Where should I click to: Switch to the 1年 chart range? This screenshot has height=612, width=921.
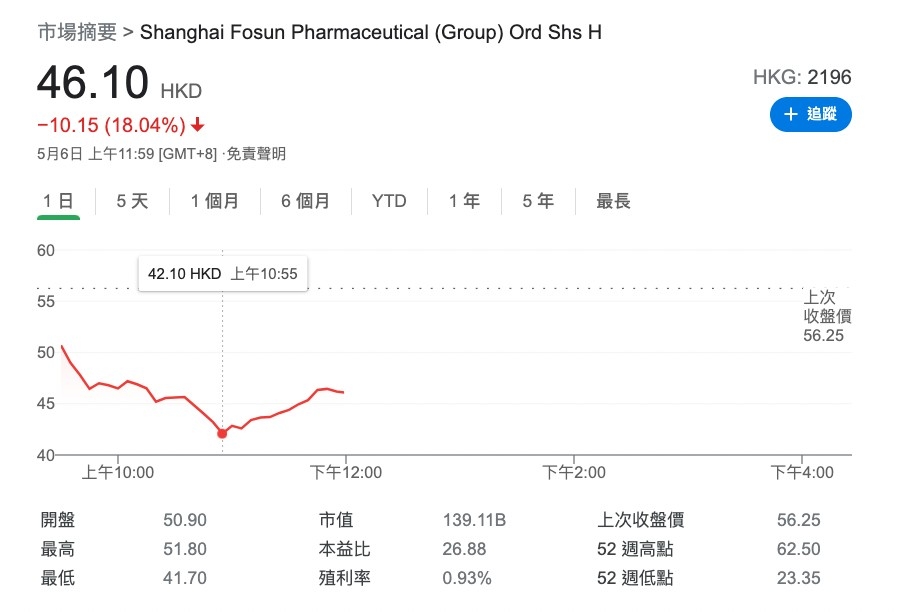tap(462, 200)
